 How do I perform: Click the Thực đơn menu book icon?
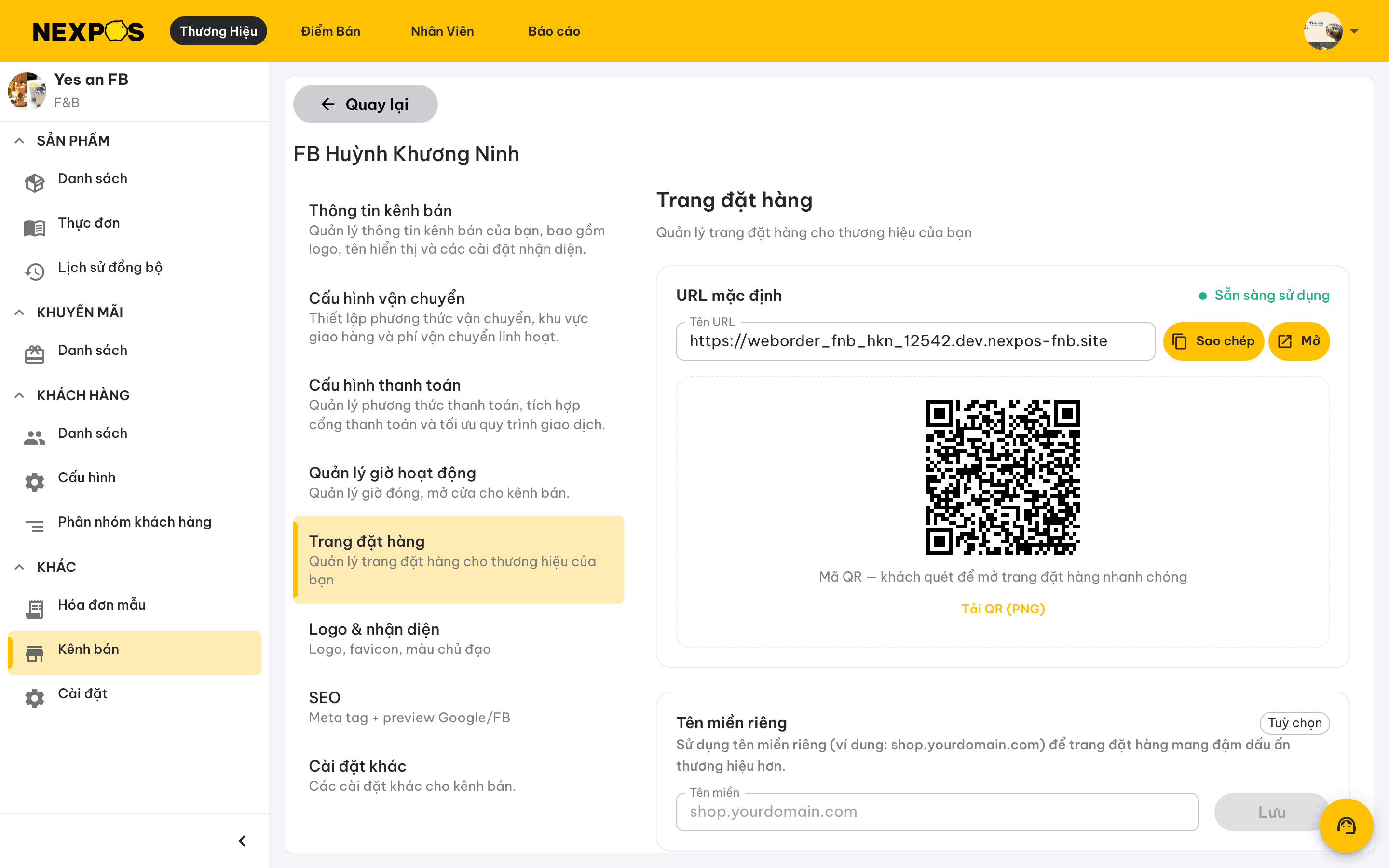(x=34, y=228)
